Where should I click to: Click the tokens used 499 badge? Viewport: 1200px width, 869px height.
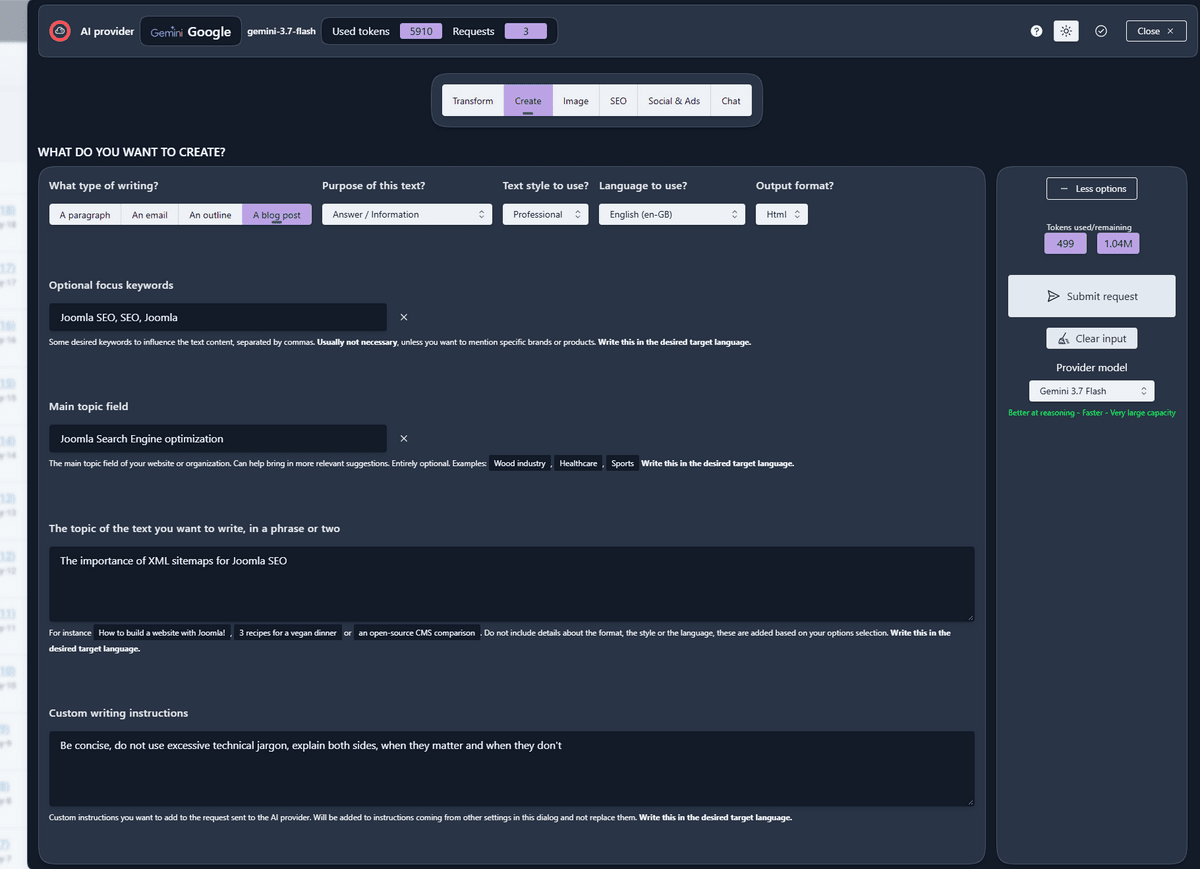point(1065,243)
